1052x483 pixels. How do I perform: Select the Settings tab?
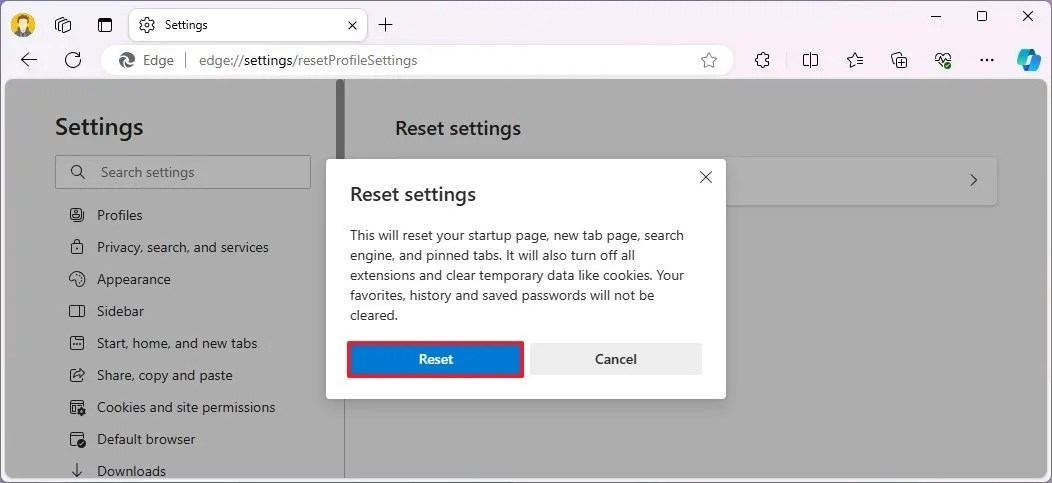(x=248, y=25)
